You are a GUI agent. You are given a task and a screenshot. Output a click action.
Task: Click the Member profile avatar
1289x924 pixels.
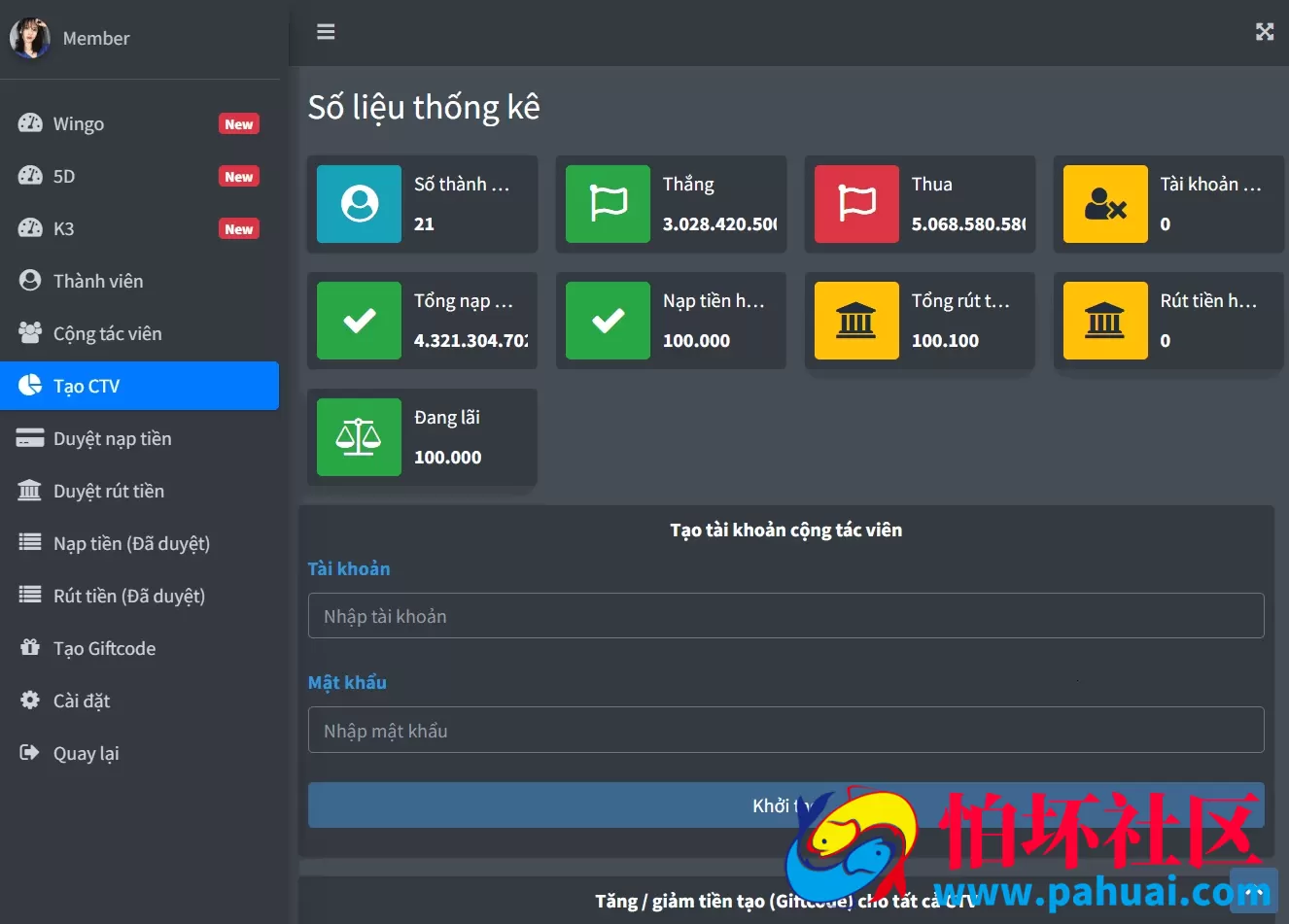[30, 38]
